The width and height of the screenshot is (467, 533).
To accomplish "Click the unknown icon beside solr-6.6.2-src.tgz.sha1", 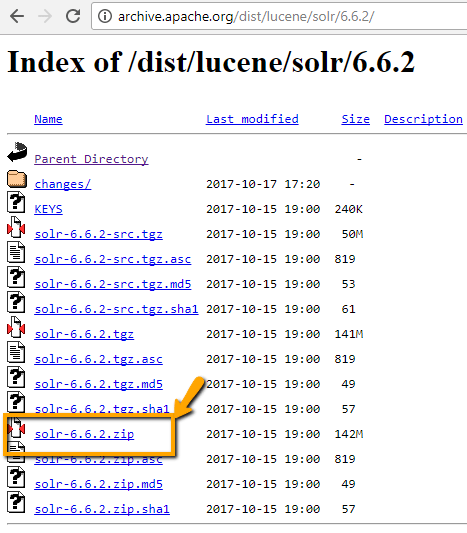I will click(x=16, y=302).
